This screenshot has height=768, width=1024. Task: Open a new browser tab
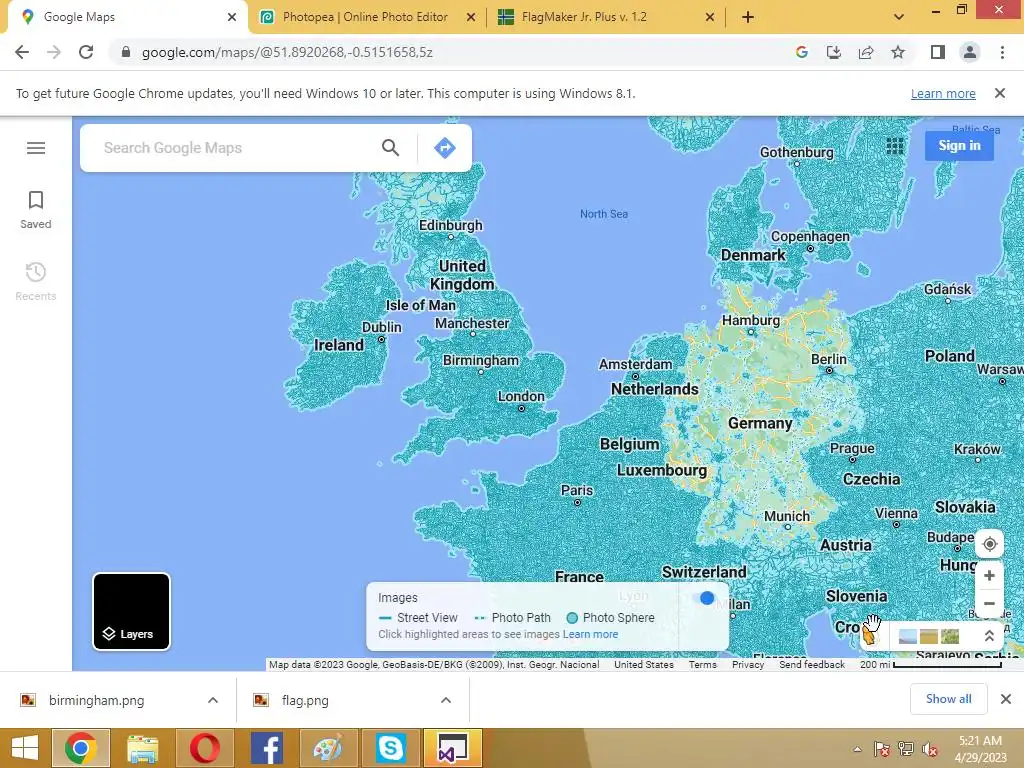[x=748, y=17]
